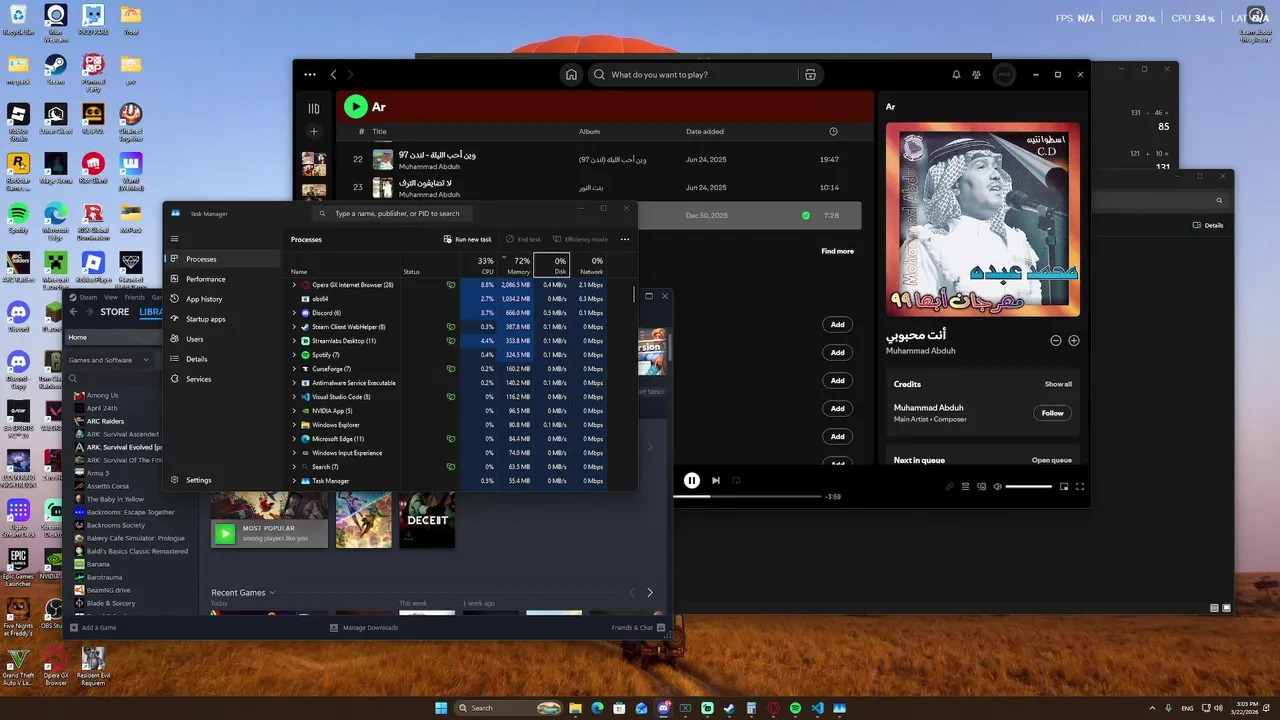The height and width of the screenshot is (720, 1280).
Task: Mute Spotify with speaker icon
Action: (997, 486)
